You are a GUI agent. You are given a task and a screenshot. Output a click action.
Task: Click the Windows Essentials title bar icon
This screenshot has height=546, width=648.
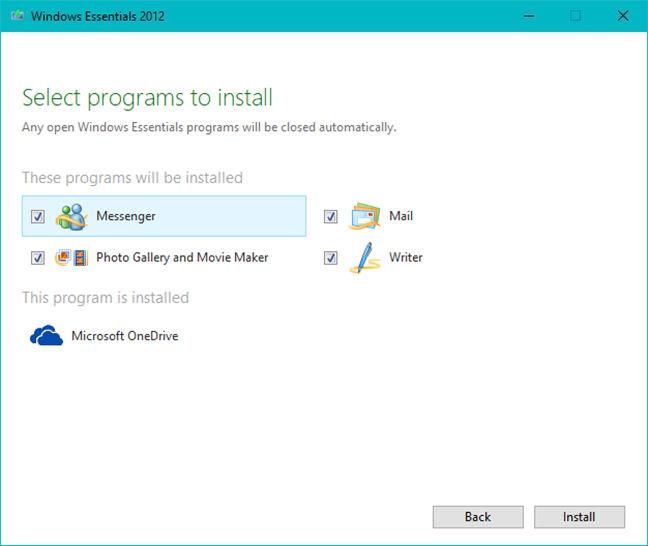(17, 16)
